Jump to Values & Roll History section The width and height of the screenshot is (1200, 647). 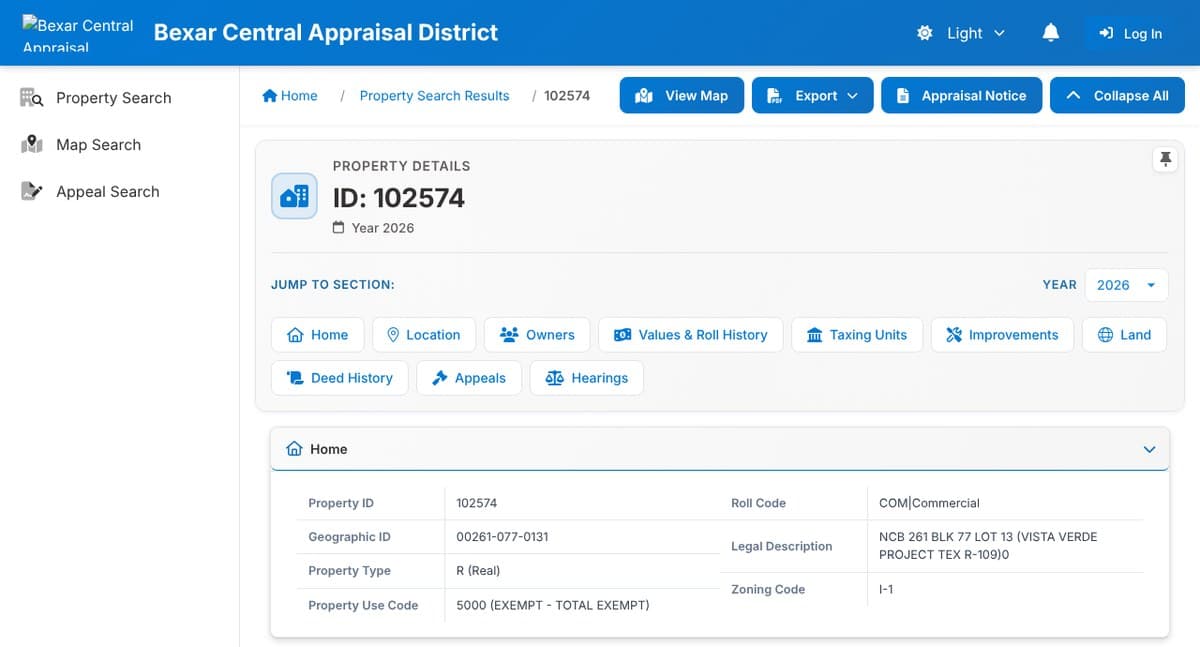[x=691, y=335]
